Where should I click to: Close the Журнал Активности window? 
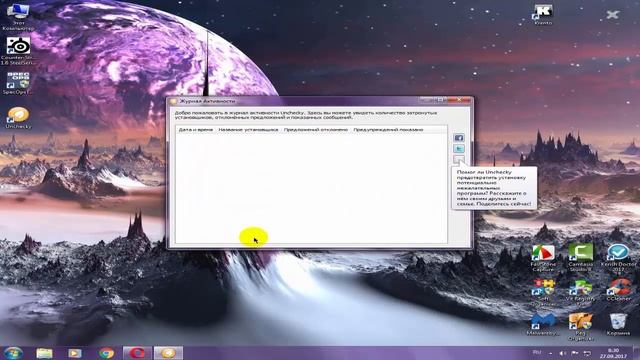[x=459, y=100]
